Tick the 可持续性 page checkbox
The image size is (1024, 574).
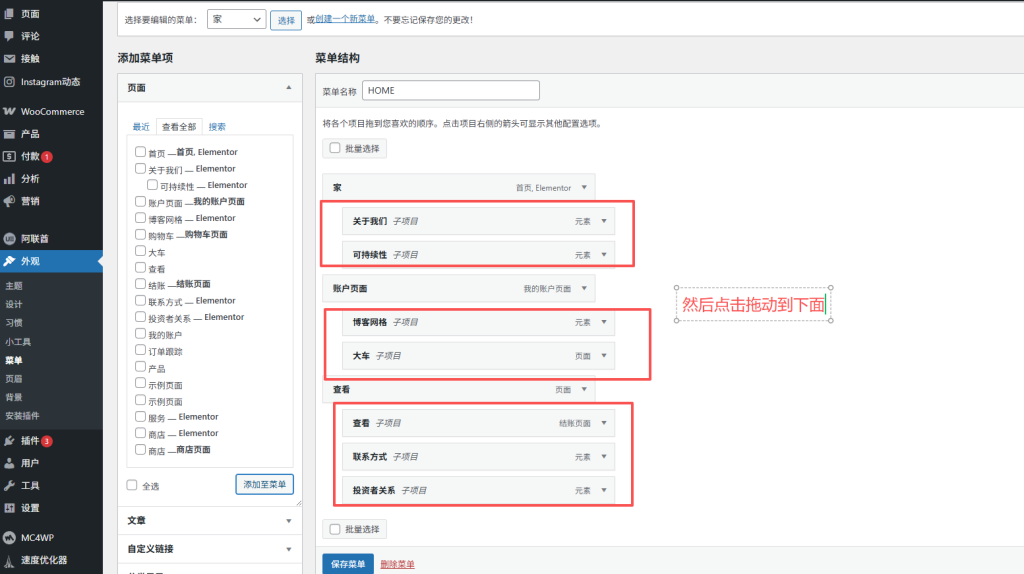(x=152, y=185)
